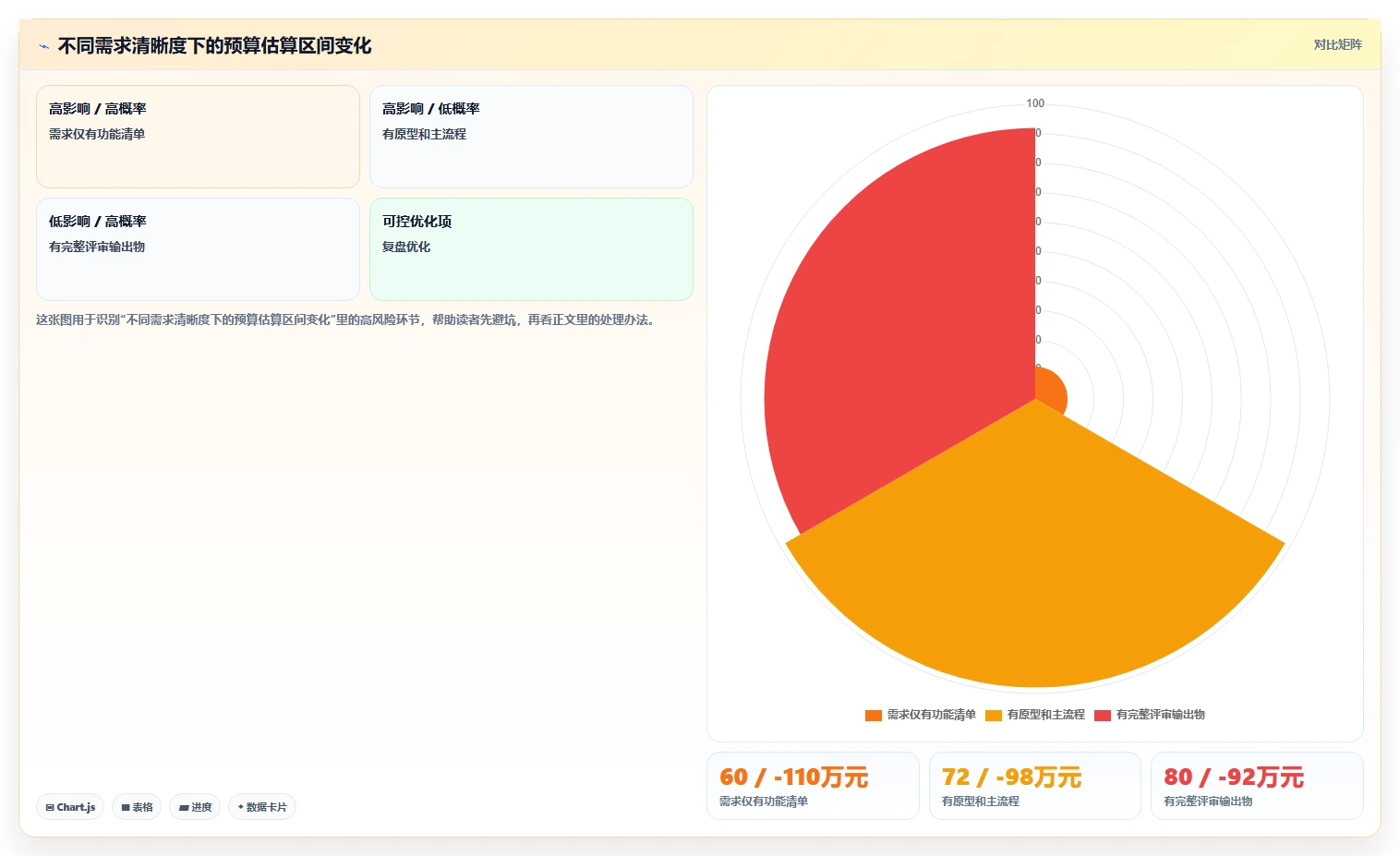1400x856 pixels.
Task: Click the lightning icon beside the title
Action: (x=43, y=46)
